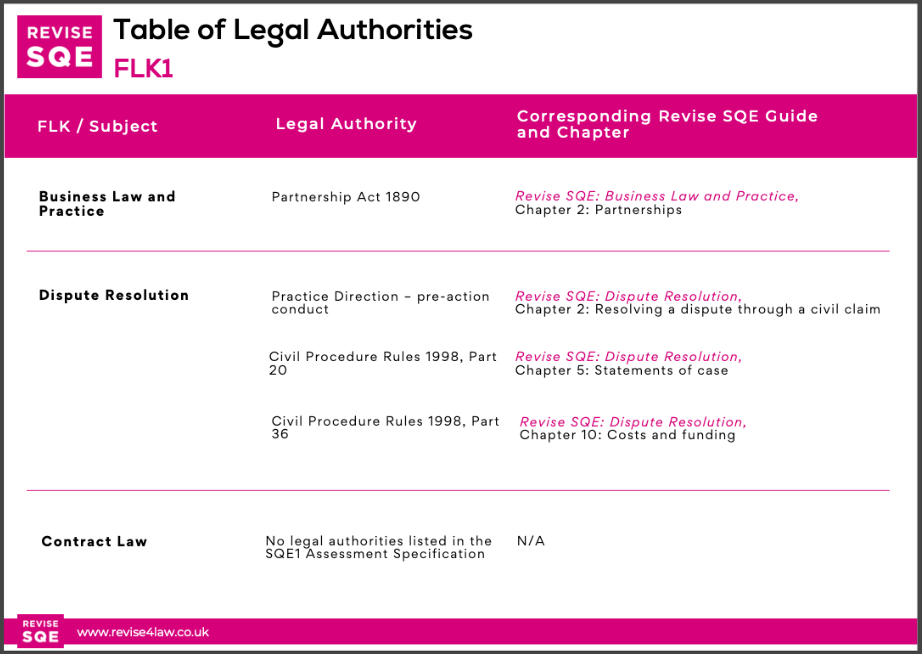Click the Dispute Resolution subject label
Image resolution: width=922 pixels, height=654 pixels.
[114, 295]
